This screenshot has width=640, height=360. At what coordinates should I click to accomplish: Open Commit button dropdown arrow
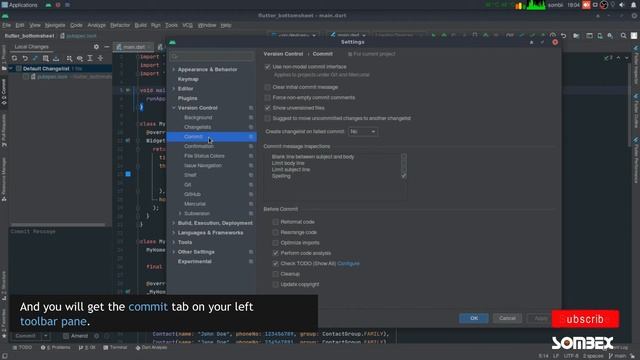(46, 336)
